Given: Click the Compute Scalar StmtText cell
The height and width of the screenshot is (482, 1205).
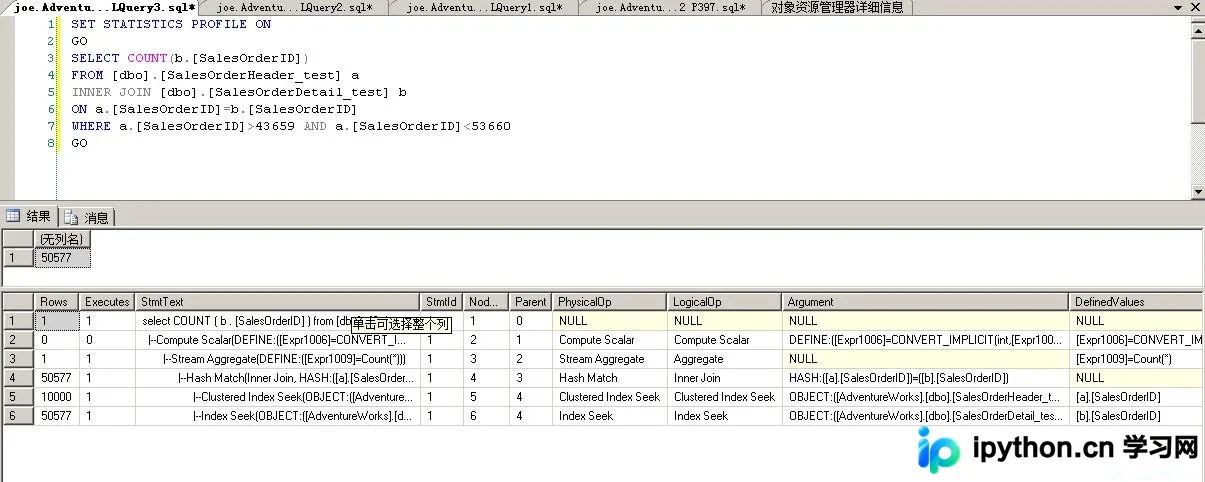Looking at the screenshot, I should pyautogui.click(x=277, y=340).
